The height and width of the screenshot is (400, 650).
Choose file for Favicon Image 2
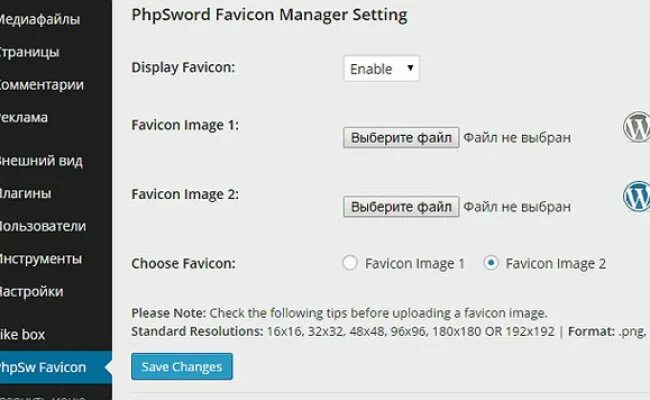click(401, 207)
